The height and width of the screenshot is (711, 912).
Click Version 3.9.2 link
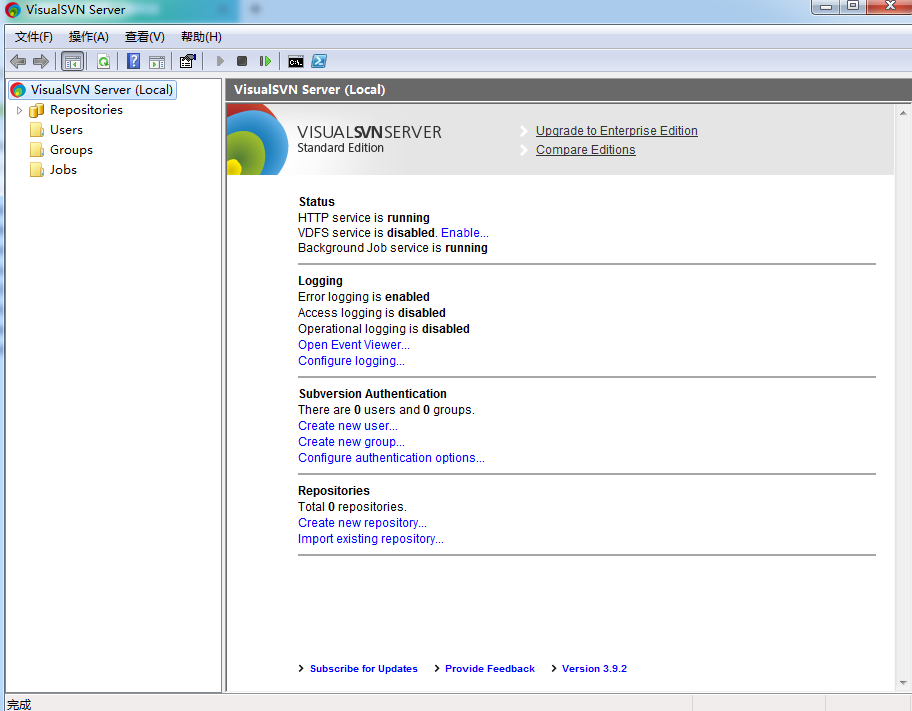coord(594,669)
